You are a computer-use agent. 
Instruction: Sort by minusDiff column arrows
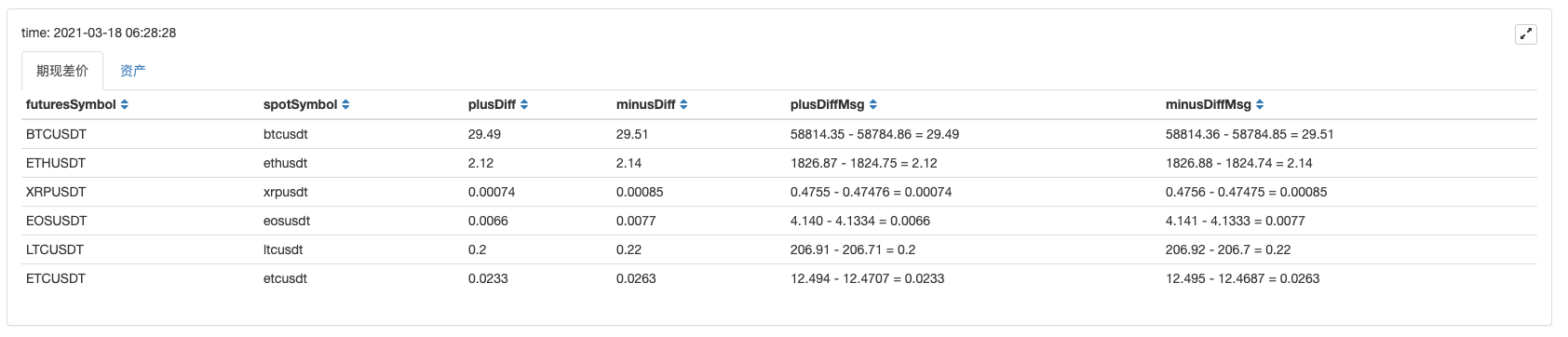pos(683,105)
